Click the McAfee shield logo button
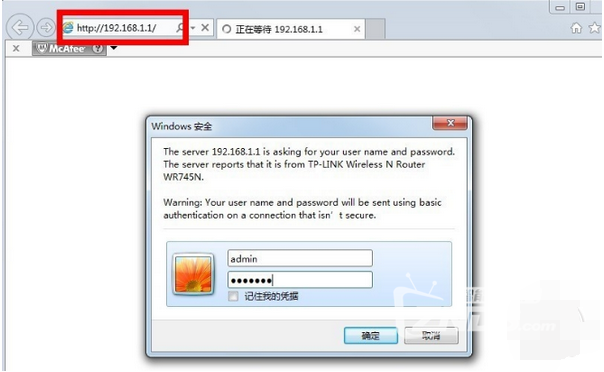Screen dimensions: 604x372 point(60,49)
